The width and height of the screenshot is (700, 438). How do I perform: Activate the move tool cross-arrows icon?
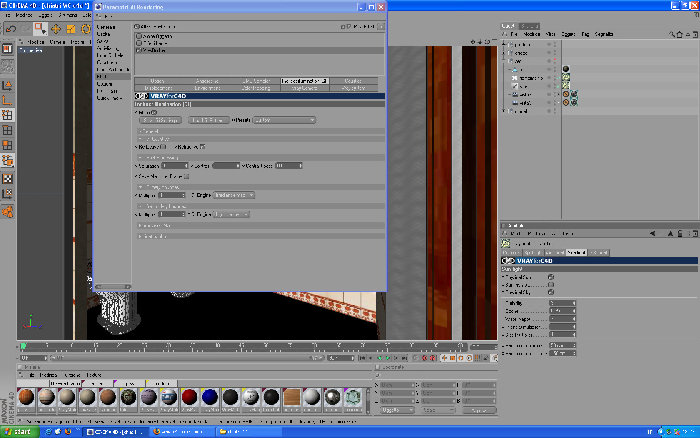56,29
